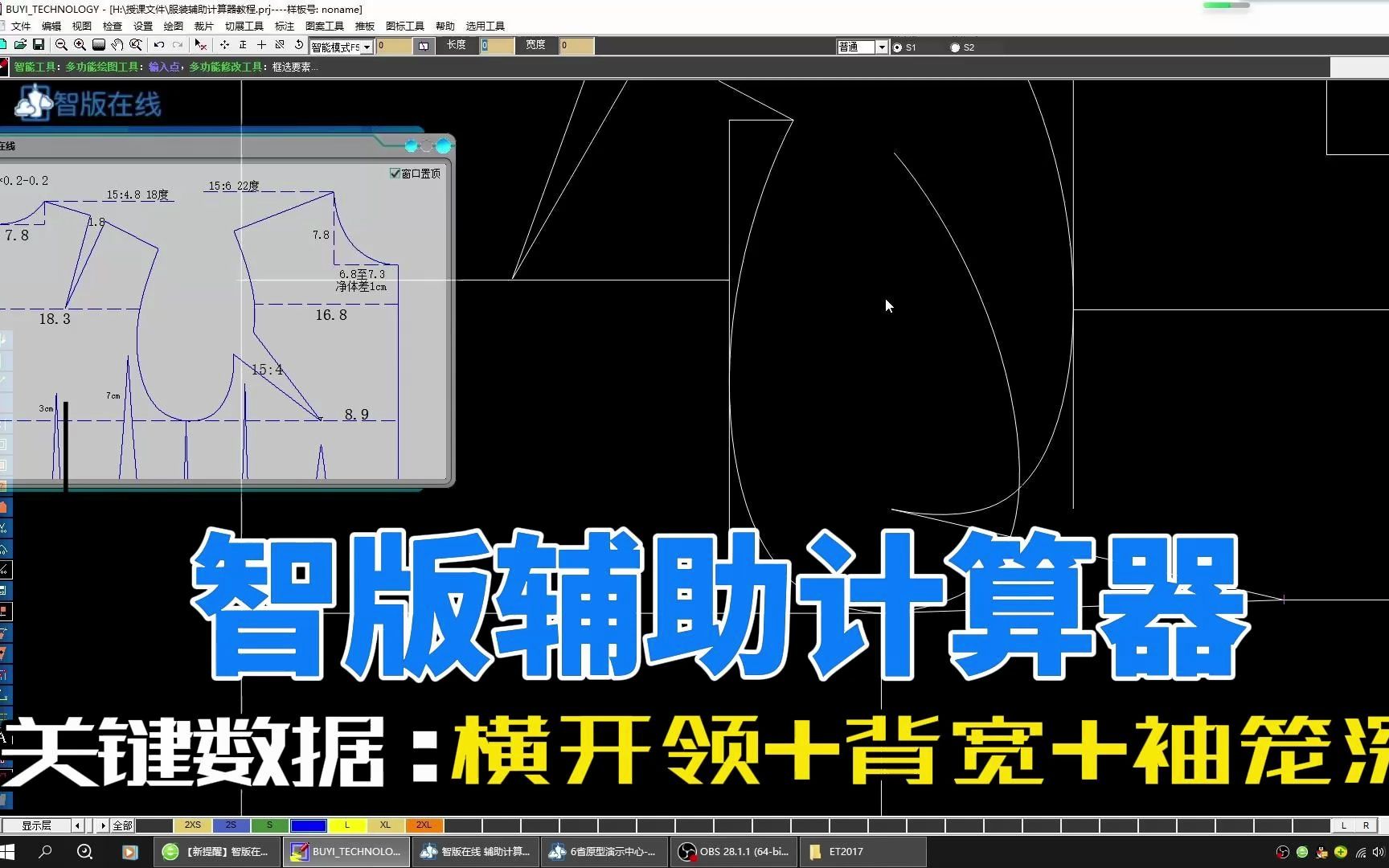Open the 视图 menu
Image resolution: width=1389 pixels, height=868 pixels.
point(82,26)
